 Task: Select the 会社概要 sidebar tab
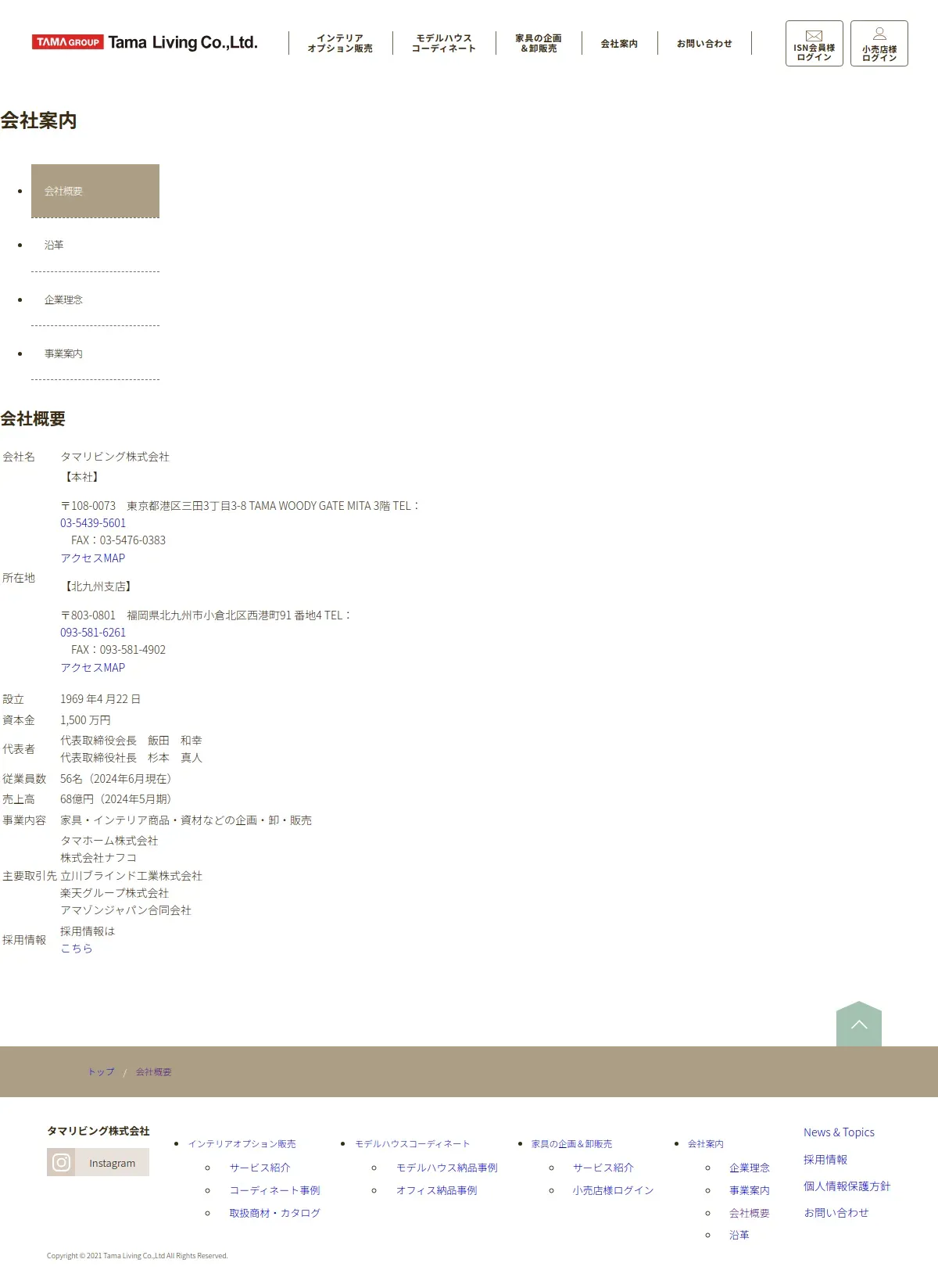(x=95, y=191)
